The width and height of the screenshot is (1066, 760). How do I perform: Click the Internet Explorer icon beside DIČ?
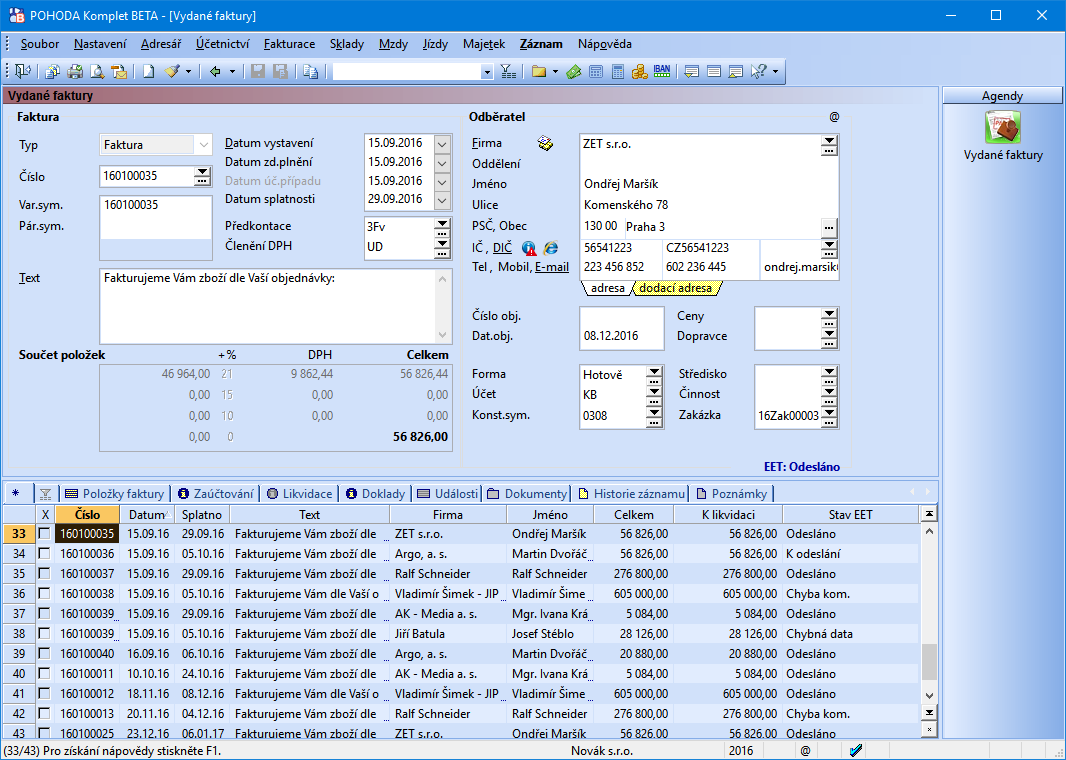pos(551,248)
